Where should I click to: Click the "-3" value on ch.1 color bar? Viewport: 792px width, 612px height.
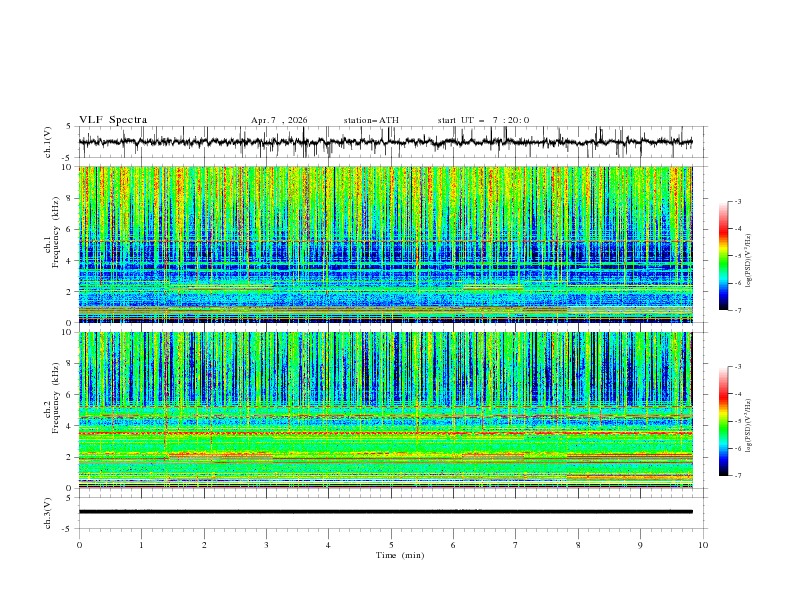coord(737,201)
